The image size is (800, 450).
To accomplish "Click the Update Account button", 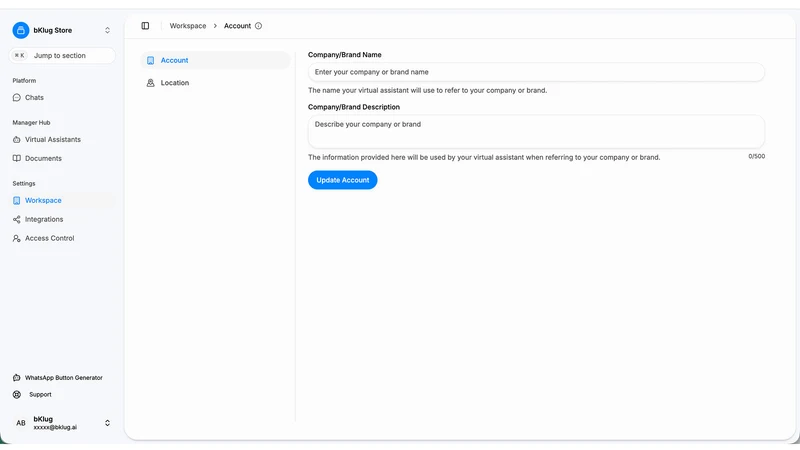I will pos(342,180).
